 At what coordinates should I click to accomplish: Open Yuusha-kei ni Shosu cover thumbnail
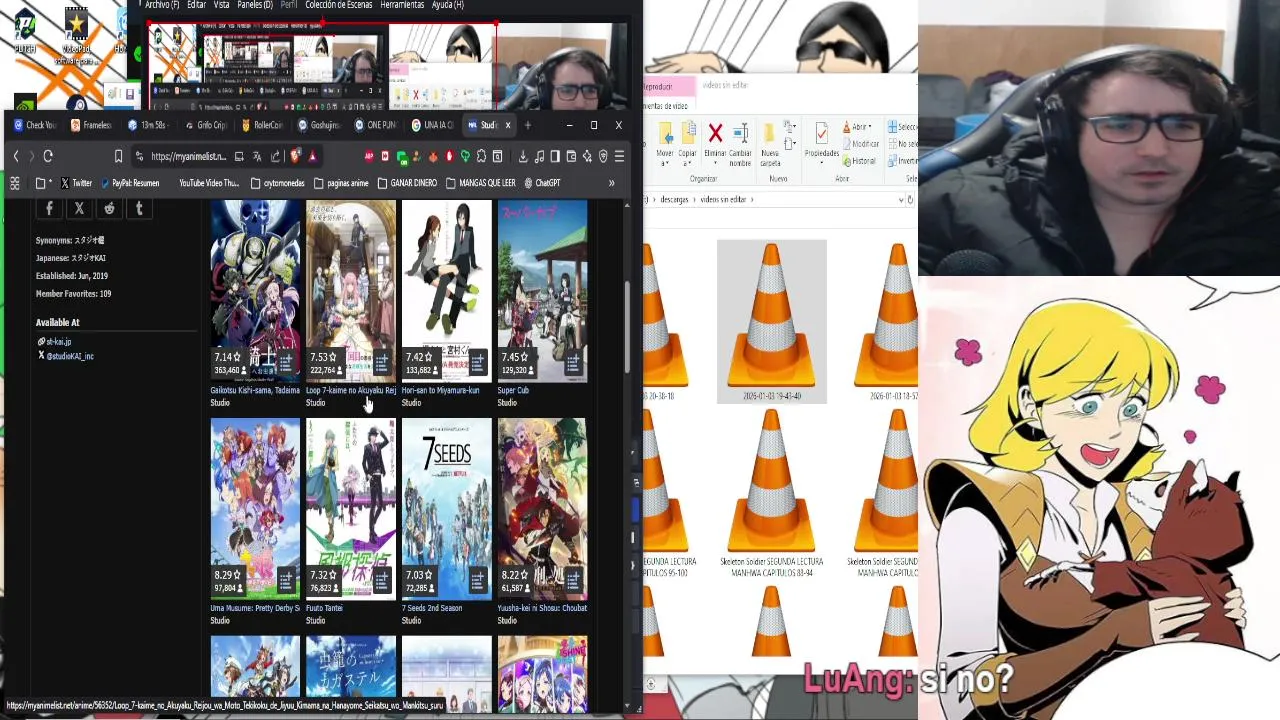542,508
